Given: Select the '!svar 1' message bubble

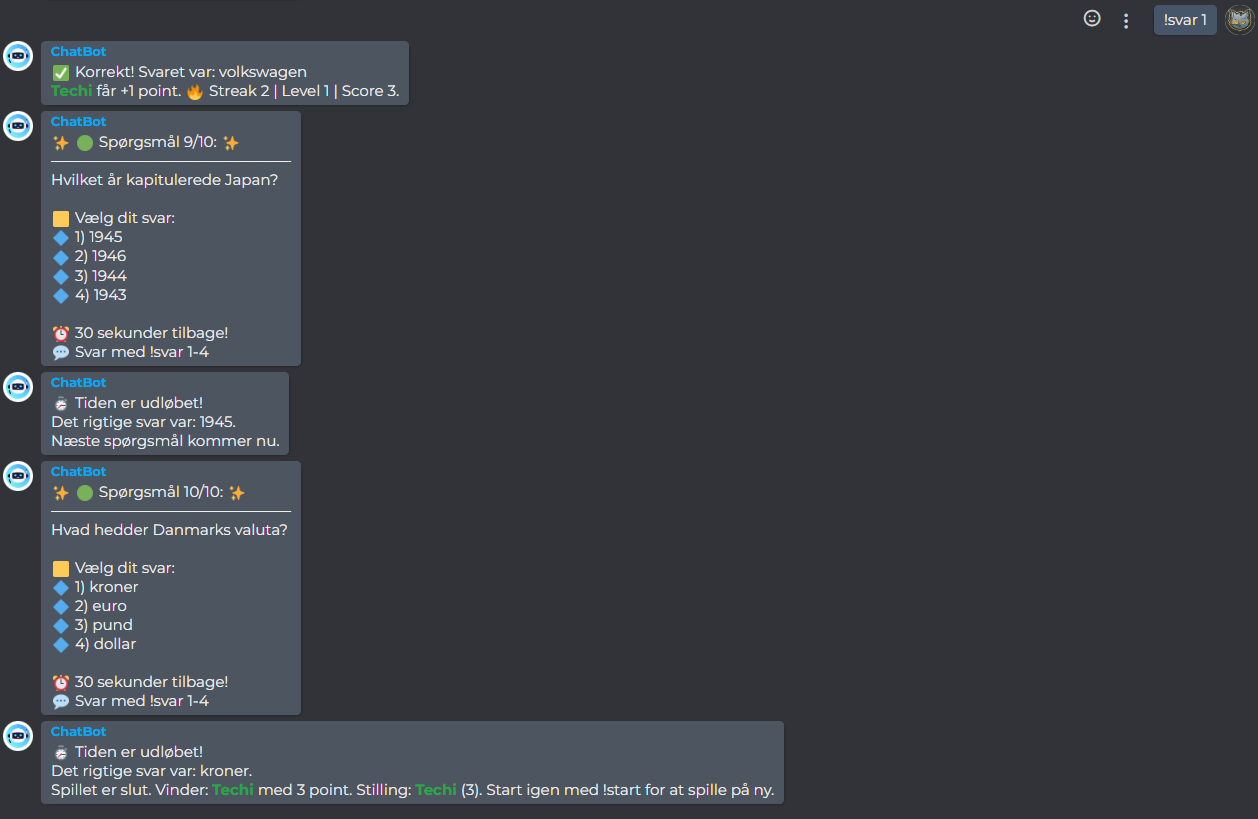Looking at the screenshot, I should pos(1185,20).
